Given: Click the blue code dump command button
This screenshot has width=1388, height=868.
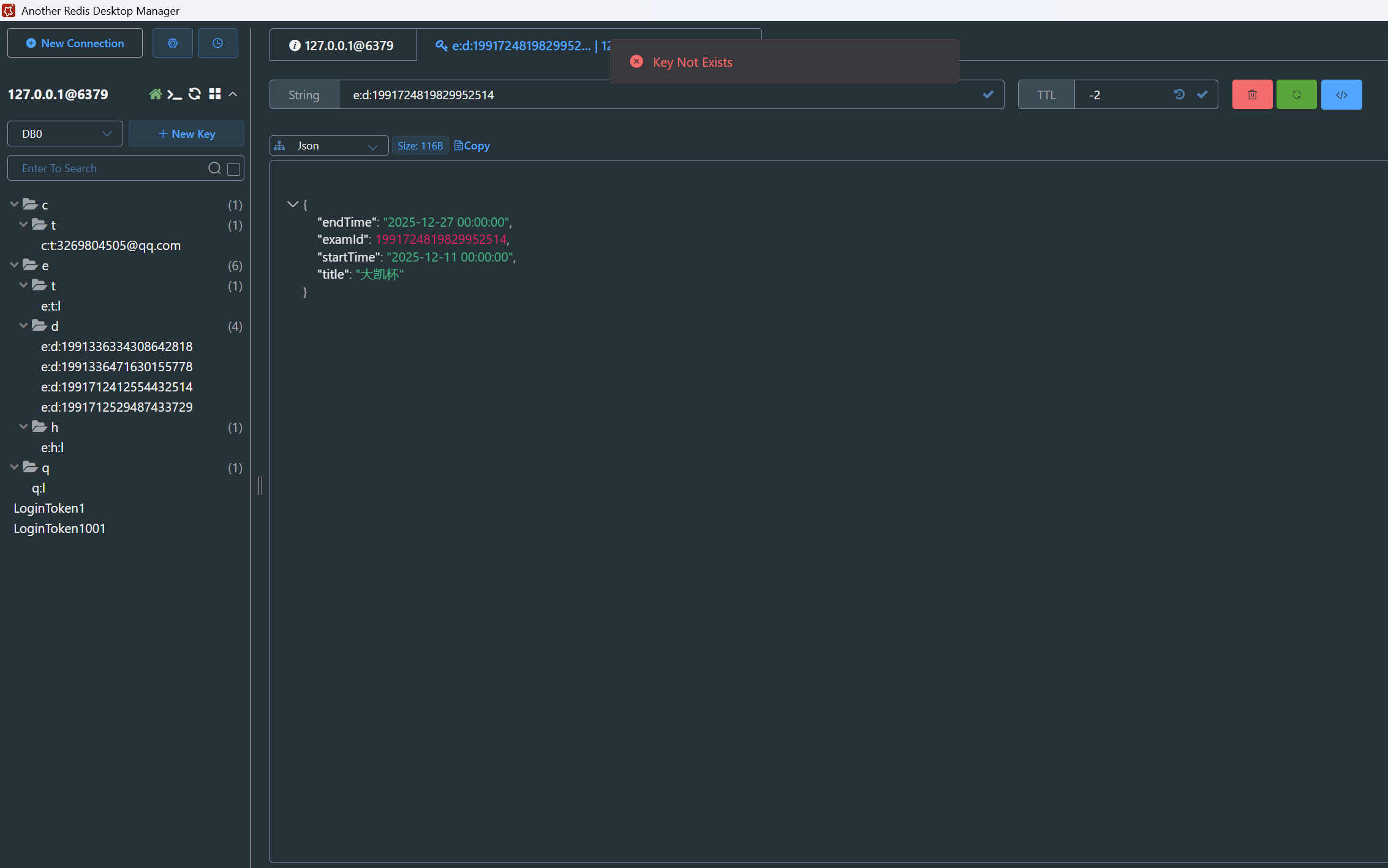Looking at the screenshot, I should 1341,94.
